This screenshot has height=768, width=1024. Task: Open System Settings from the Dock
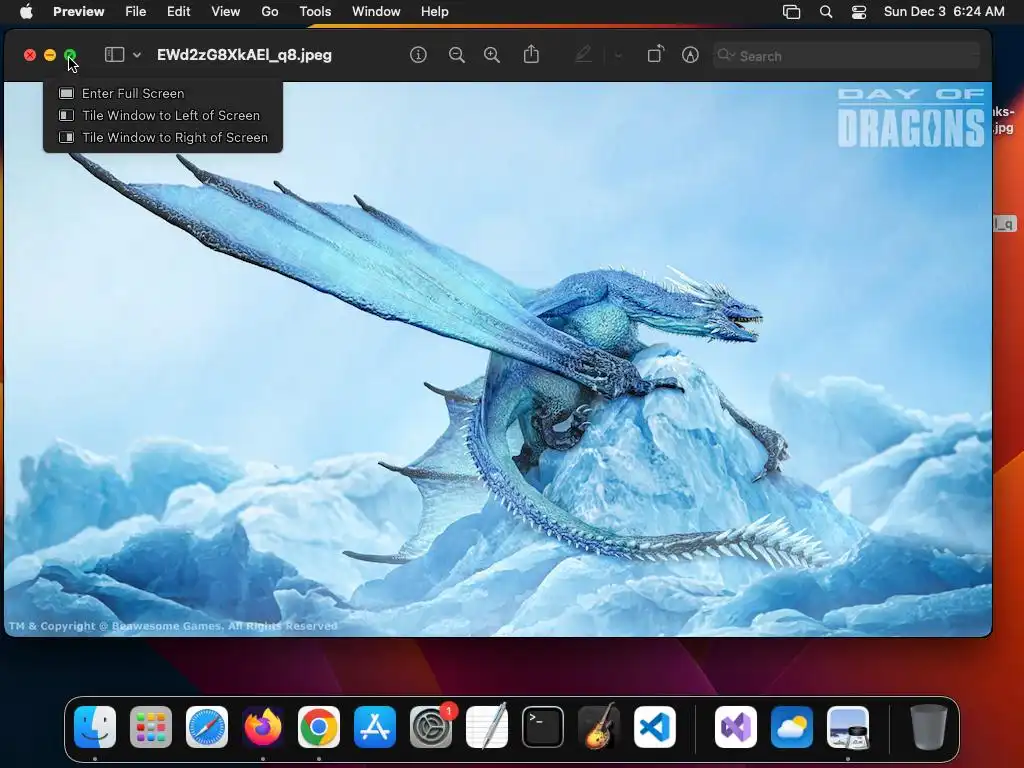431,727
